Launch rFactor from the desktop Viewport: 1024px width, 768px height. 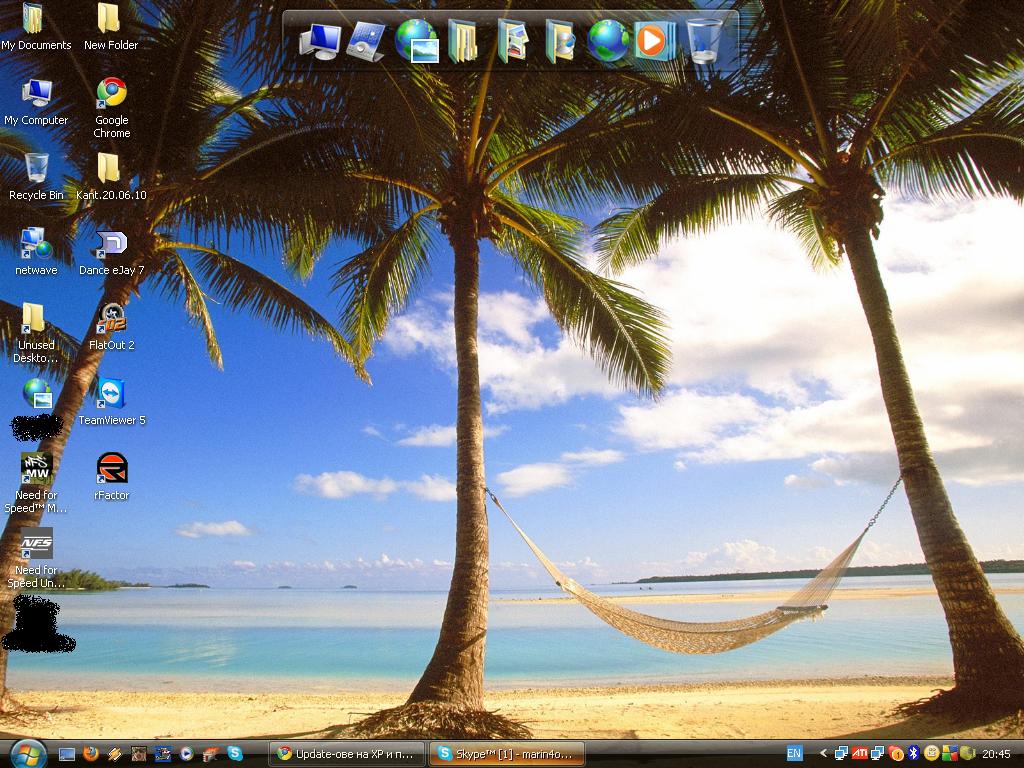[111, 468]
